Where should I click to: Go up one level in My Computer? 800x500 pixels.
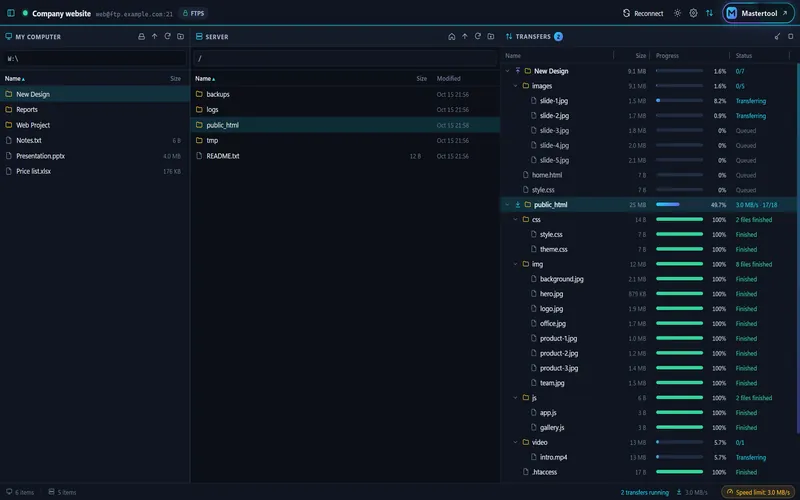pyautogui.click(x=155, y=37)
